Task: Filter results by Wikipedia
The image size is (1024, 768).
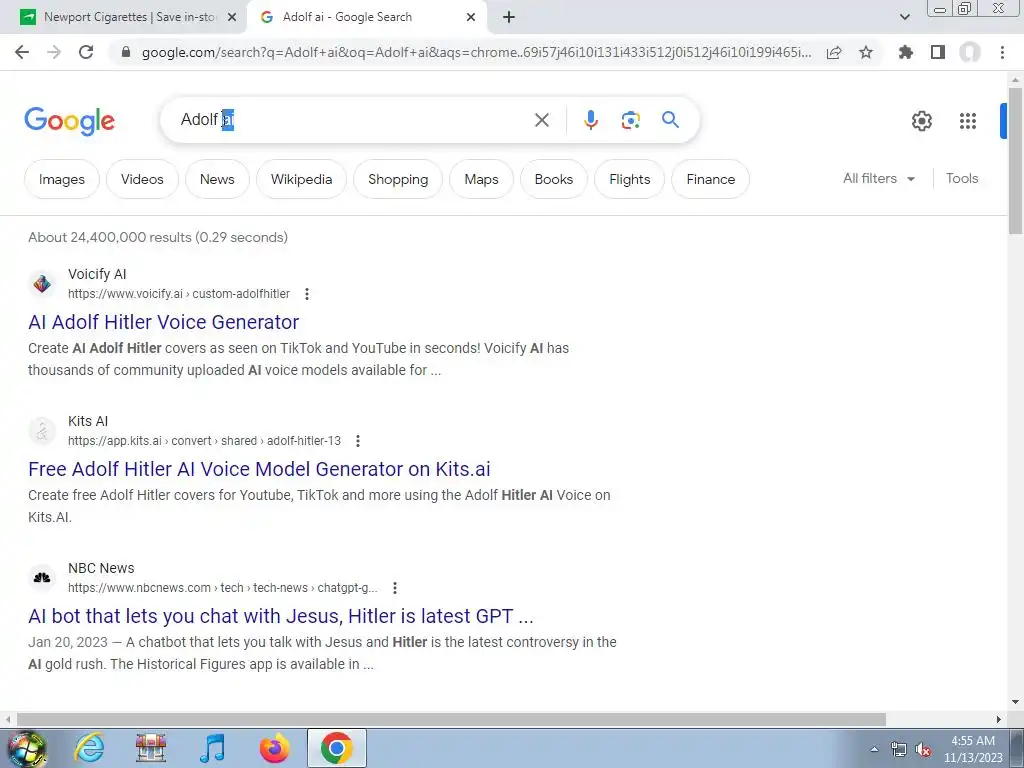Action: tap(301, 179)
